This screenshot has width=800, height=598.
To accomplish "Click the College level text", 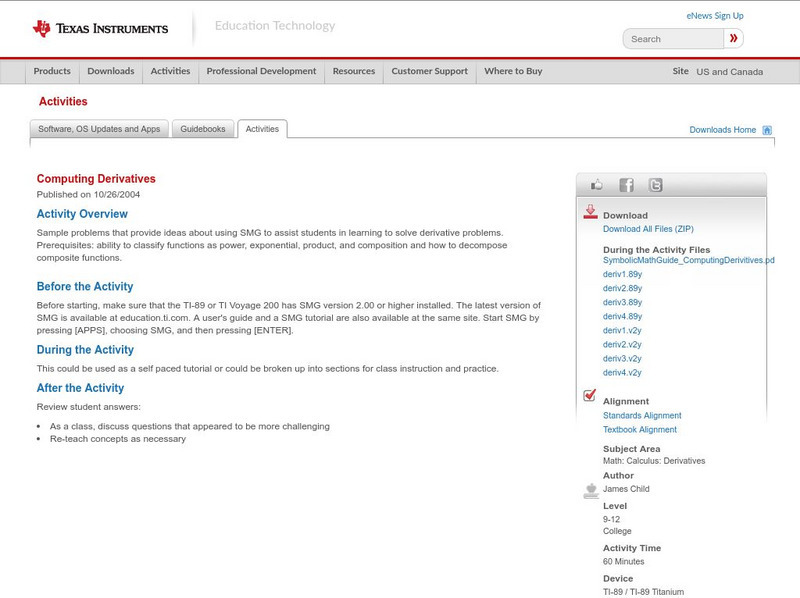I will [617, 531].
